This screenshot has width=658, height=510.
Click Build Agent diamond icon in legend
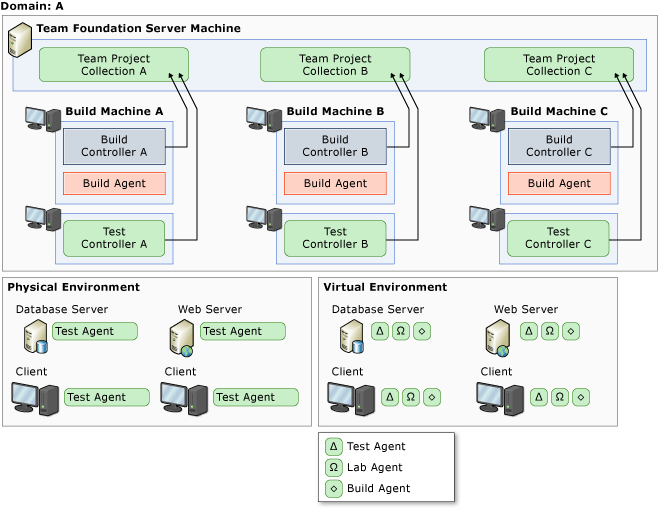[x=334, y=489]
